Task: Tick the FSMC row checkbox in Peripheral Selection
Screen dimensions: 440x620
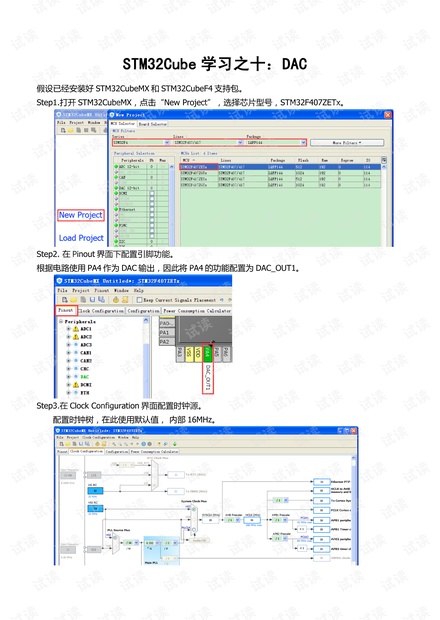Action: 152,225
